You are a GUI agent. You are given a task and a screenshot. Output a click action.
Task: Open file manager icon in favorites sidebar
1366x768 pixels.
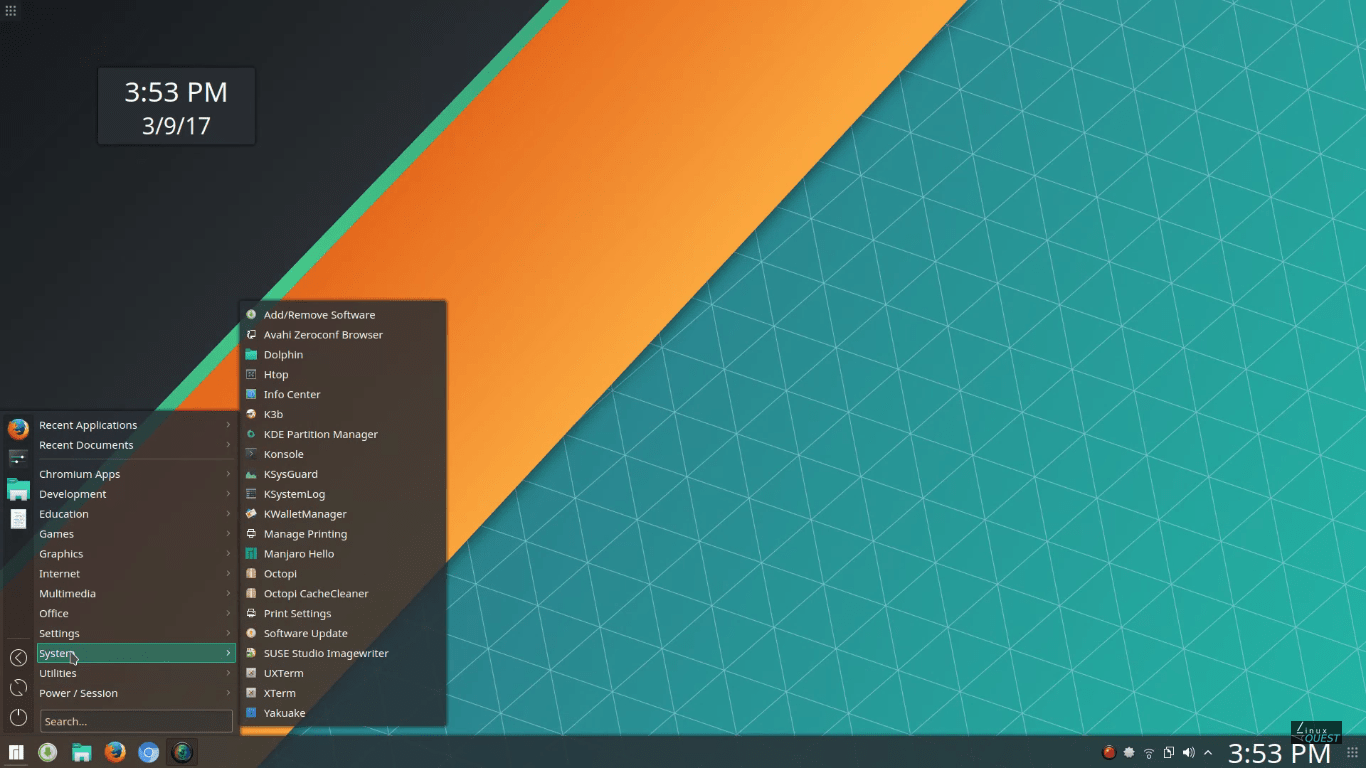[18, 489]
